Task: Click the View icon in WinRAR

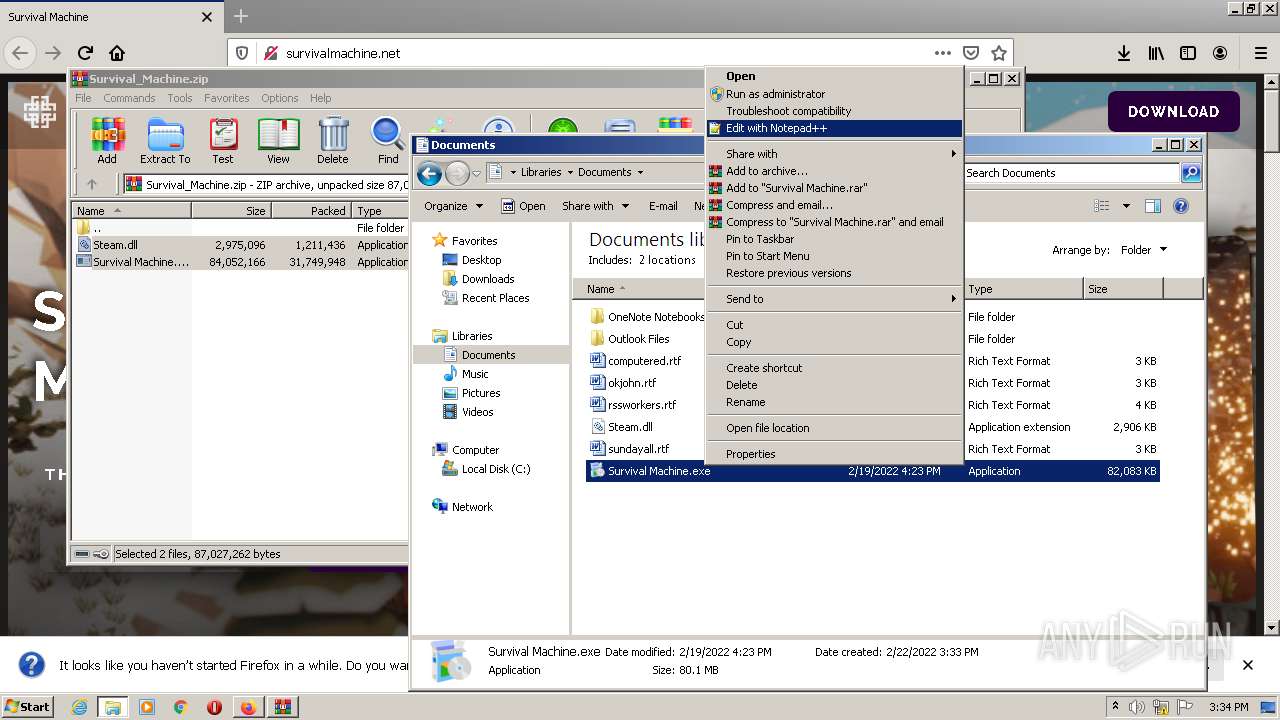Action: point(278,140)
